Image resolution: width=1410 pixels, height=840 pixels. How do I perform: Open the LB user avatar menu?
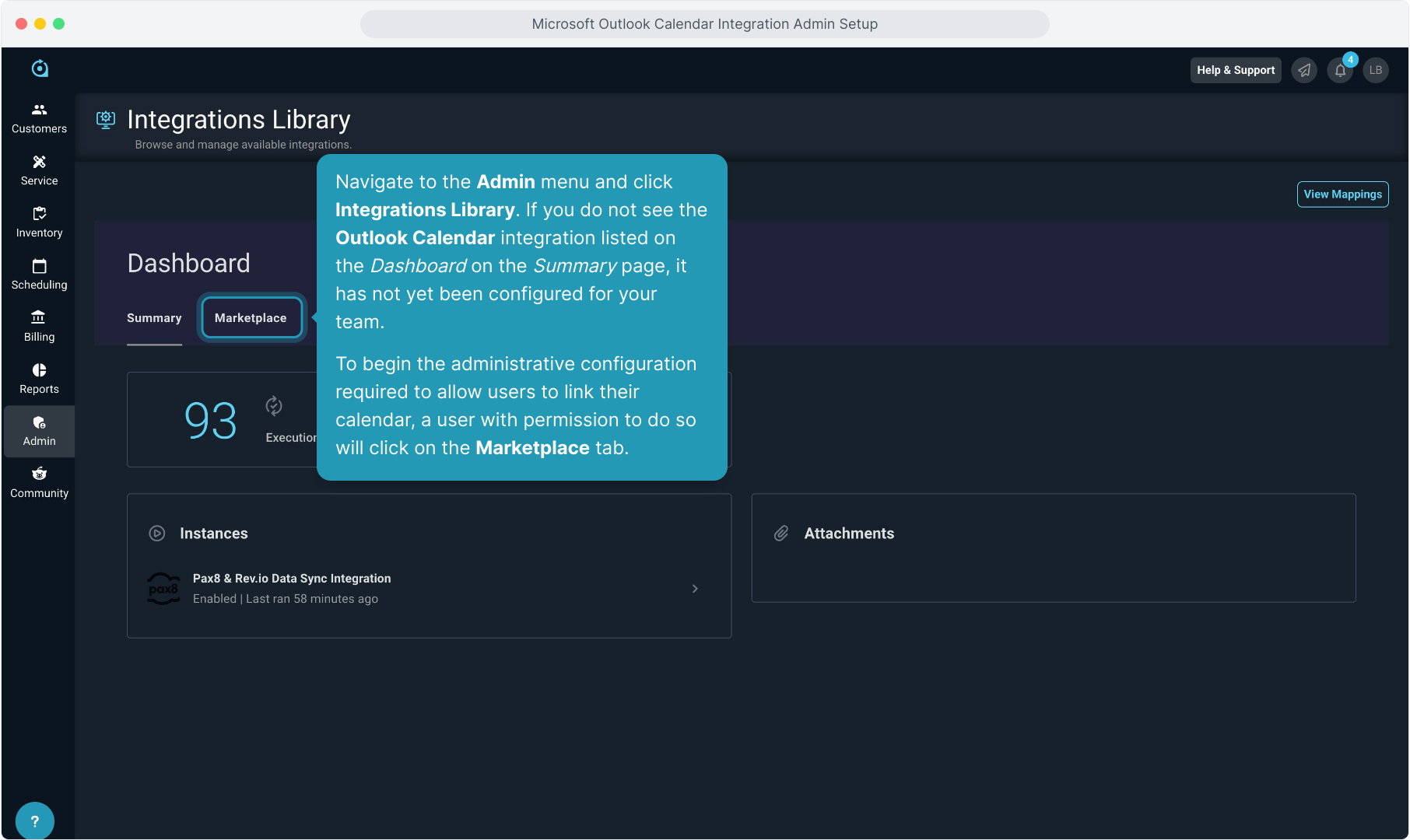tap(1376, 71)
